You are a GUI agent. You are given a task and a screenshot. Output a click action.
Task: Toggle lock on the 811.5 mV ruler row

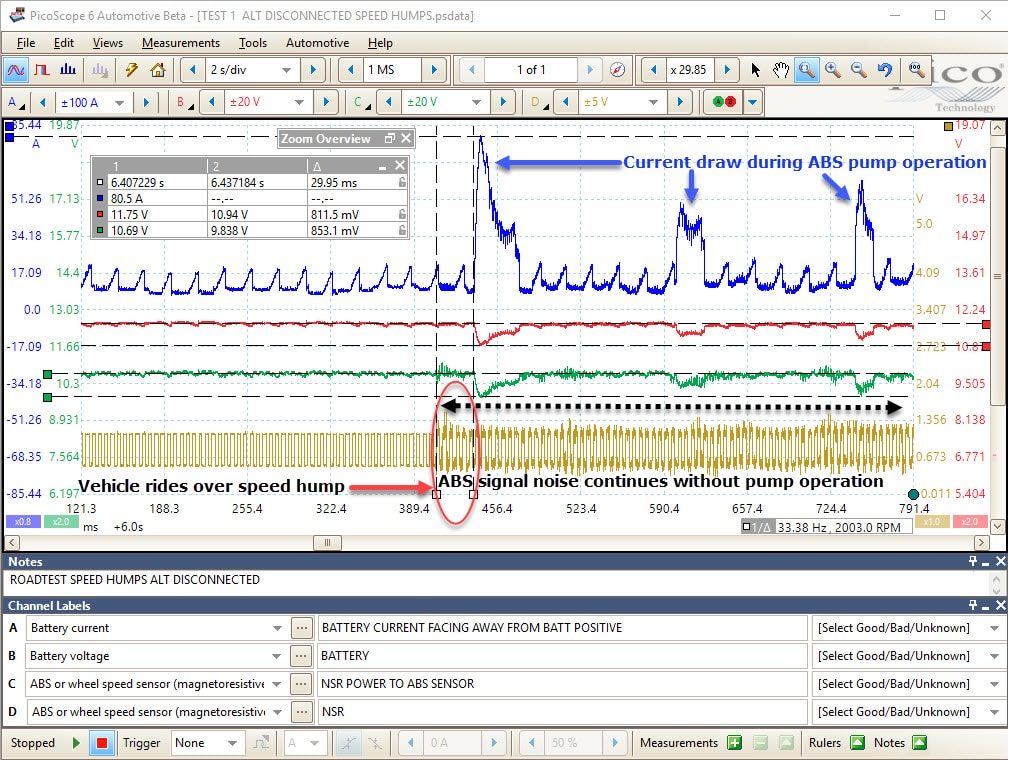(x=402, y=214)
